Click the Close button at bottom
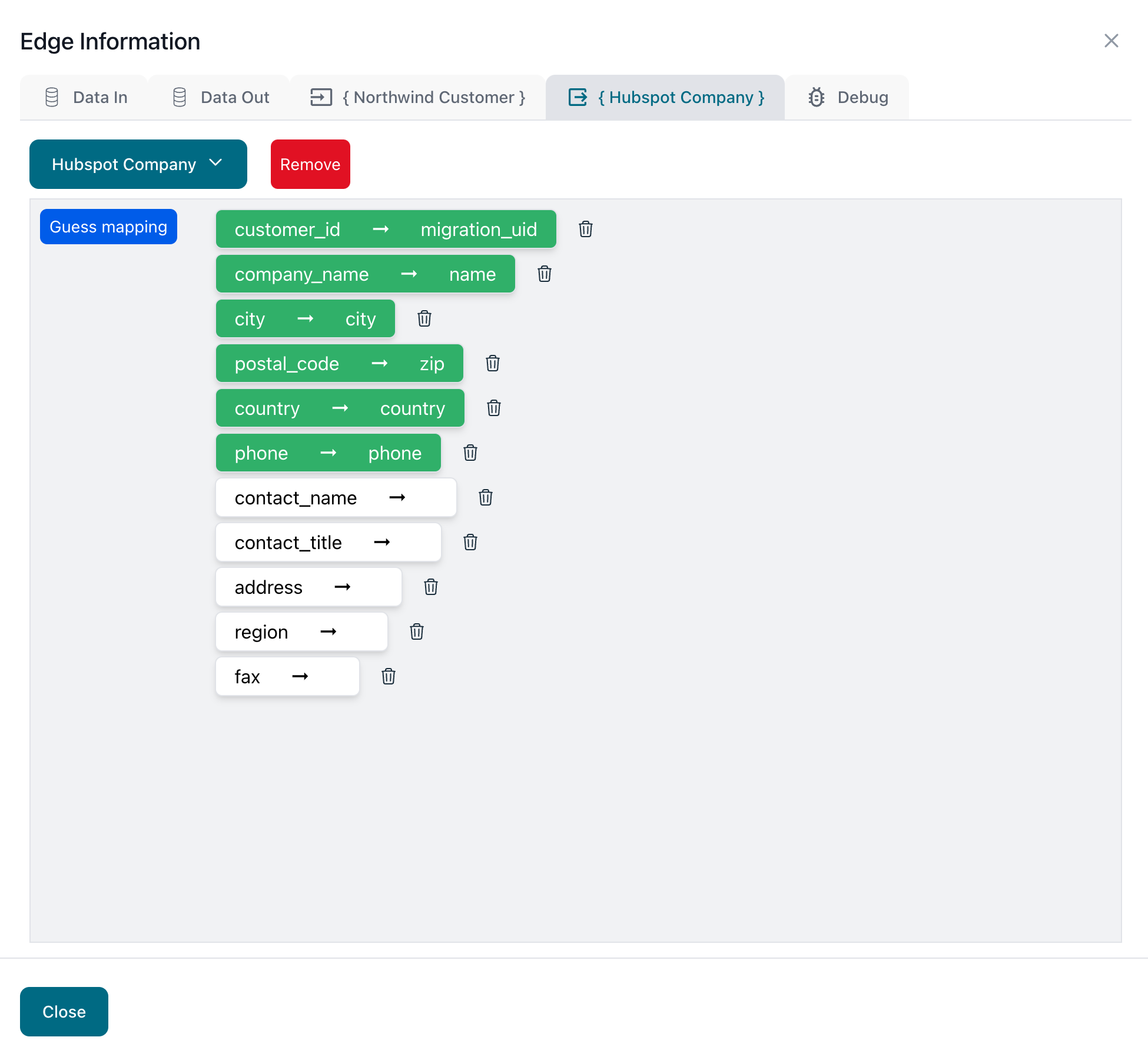The width and height of the screenshot is (1148, 1057). [64, 1012]
